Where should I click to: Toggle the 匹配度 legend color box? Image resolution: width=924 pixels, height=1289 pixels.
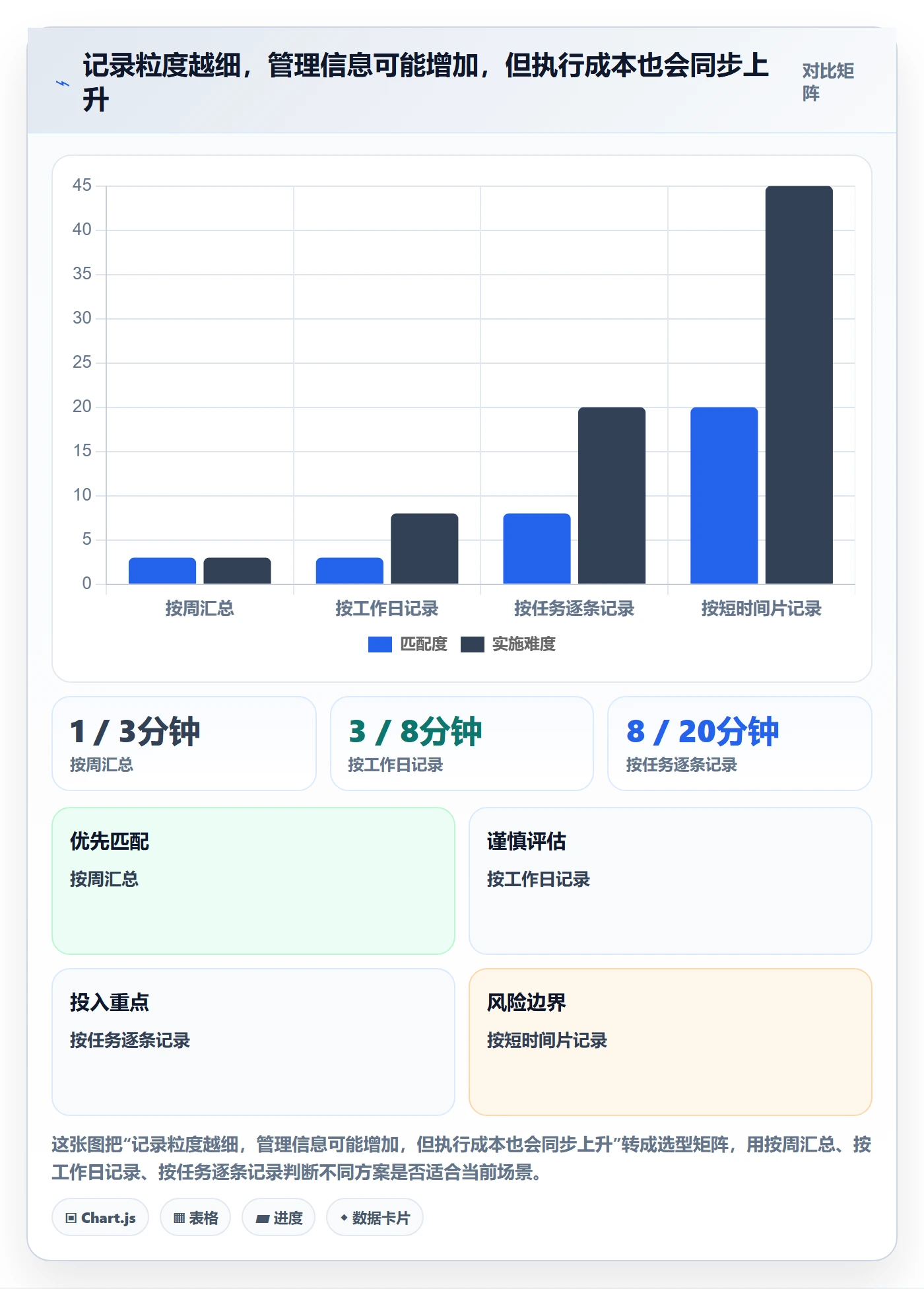coord(379,644)
